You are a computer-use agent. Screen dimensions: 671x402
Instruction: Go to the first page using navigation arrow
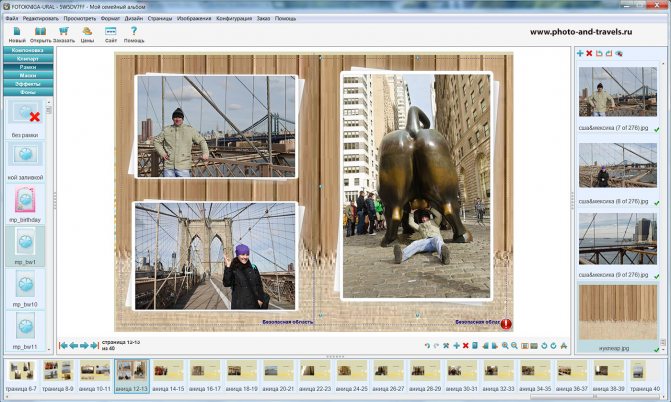pyautogui.click(x=64, y=346)
